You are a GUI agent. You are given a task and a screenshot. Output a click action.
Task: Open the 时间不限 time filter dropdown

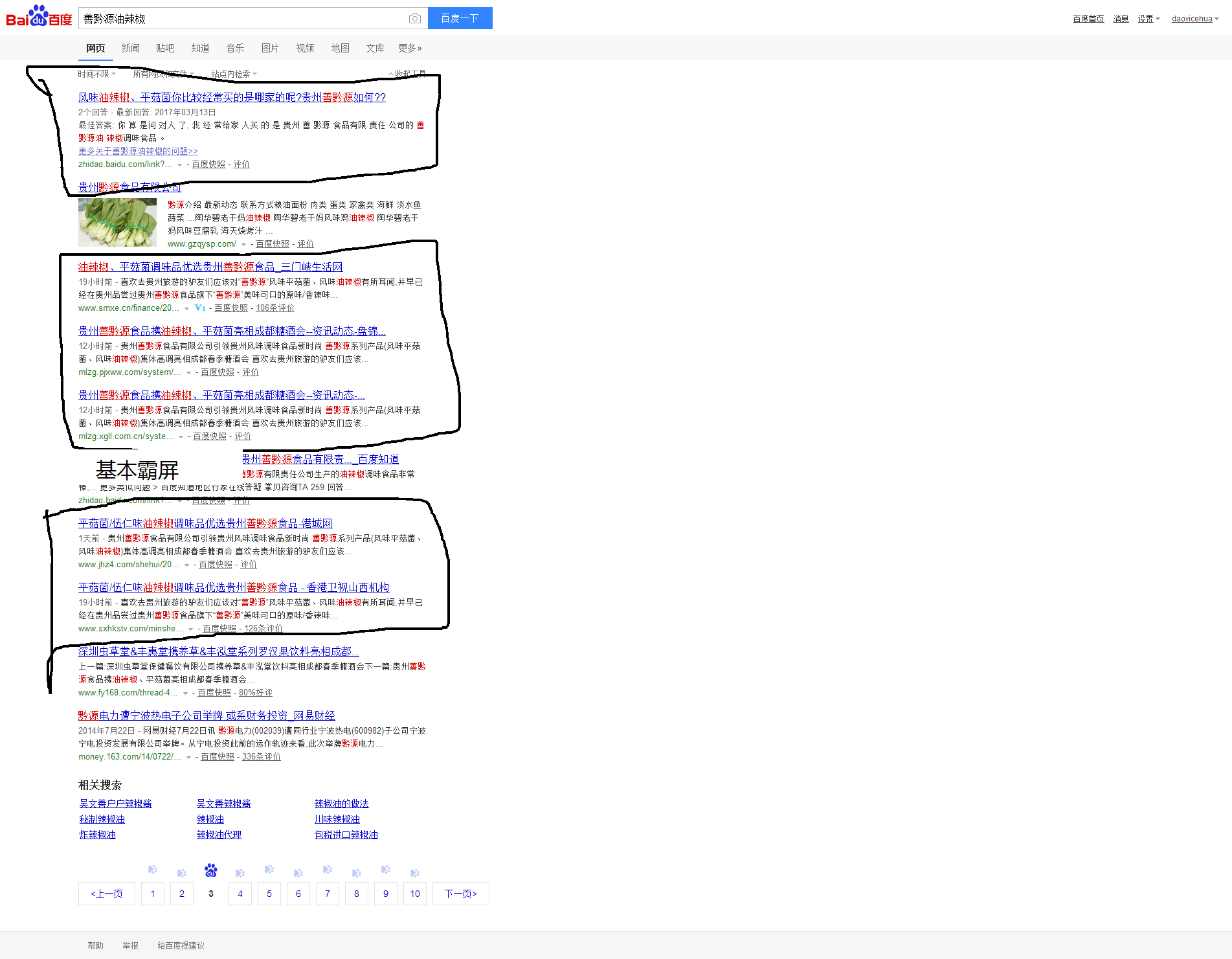(96, 74)
